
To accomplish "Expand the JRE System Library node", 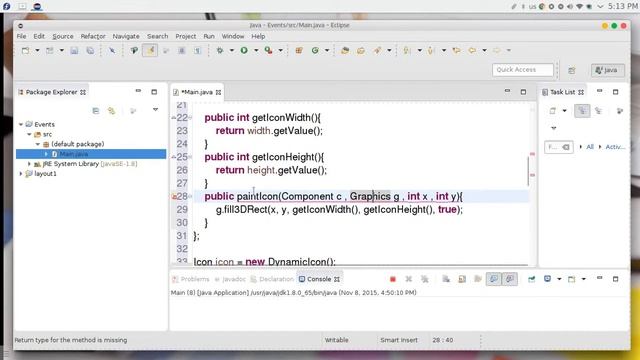I will click(29, 164).
